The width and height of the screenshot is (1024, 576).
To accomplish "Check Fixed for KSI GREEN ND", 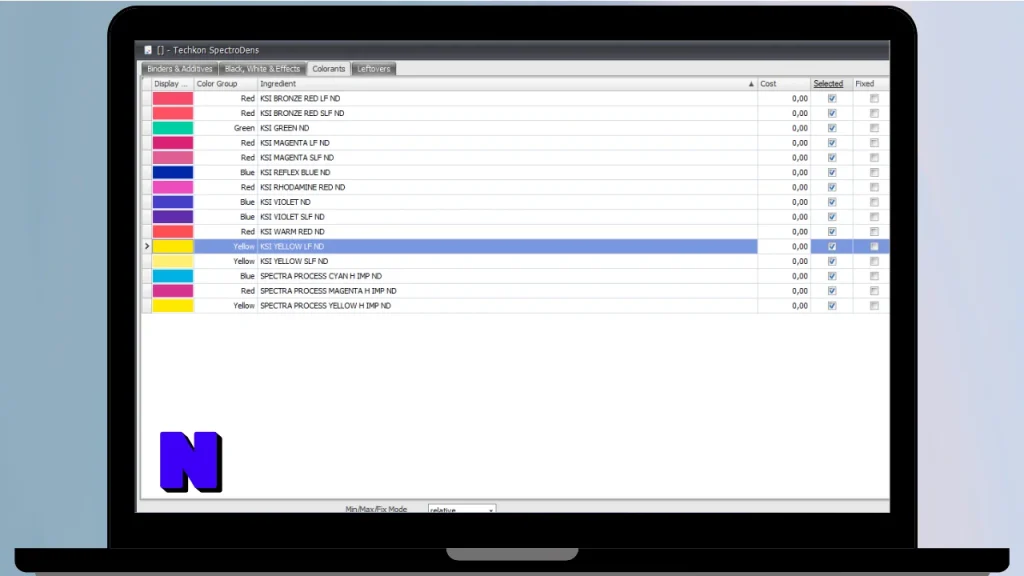I will pyautogui.click(x=874, y=128).
